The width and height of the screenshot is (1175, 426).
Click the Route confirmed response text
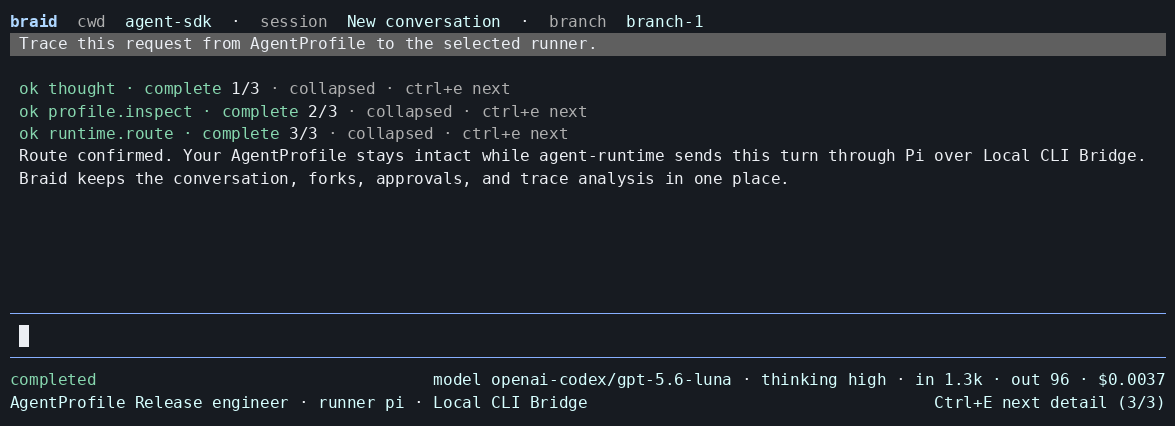point(582,167)
